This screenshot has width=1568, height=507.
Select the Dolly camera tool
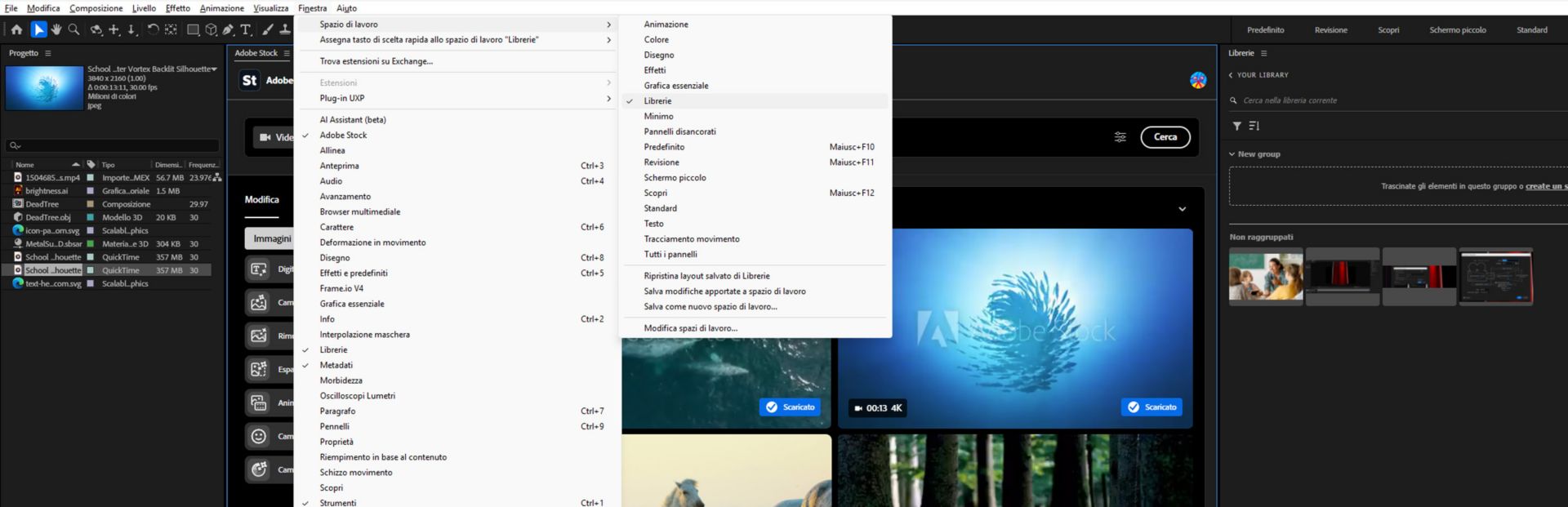131,29
